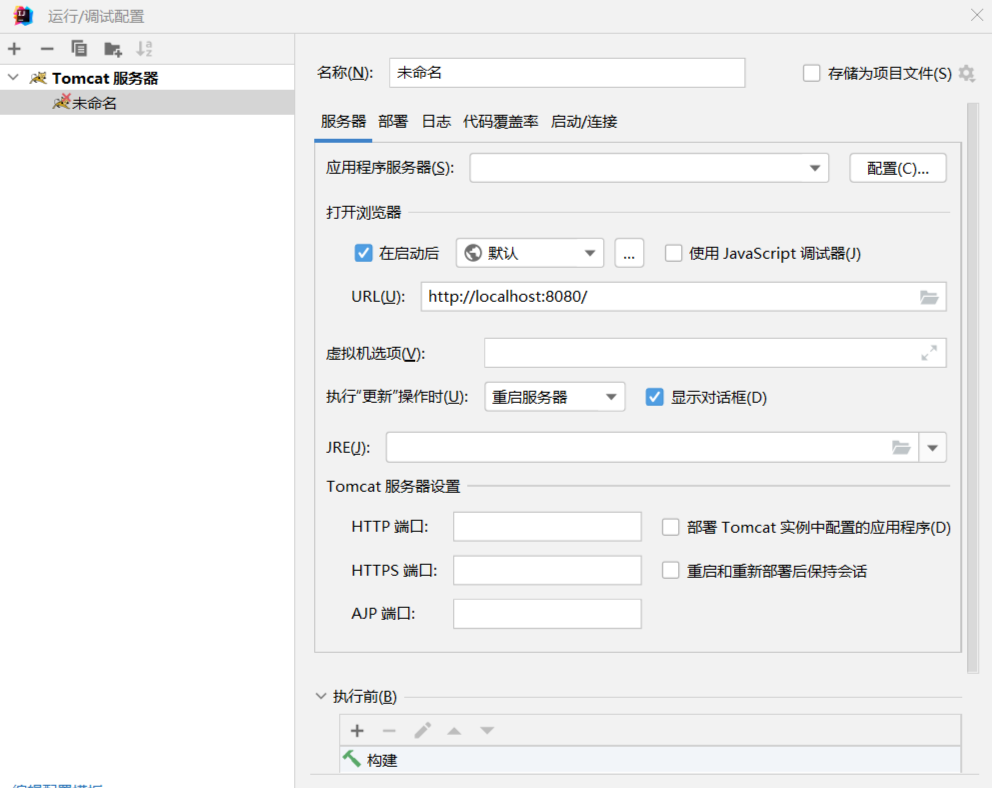Toggle 存储为项目文件 checkbox

click(x=811, y=73)
